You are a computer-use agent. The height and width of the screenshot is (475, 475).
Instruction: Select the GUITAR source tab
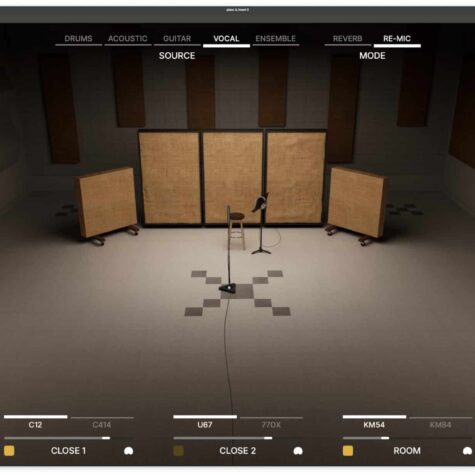point(177,39)
